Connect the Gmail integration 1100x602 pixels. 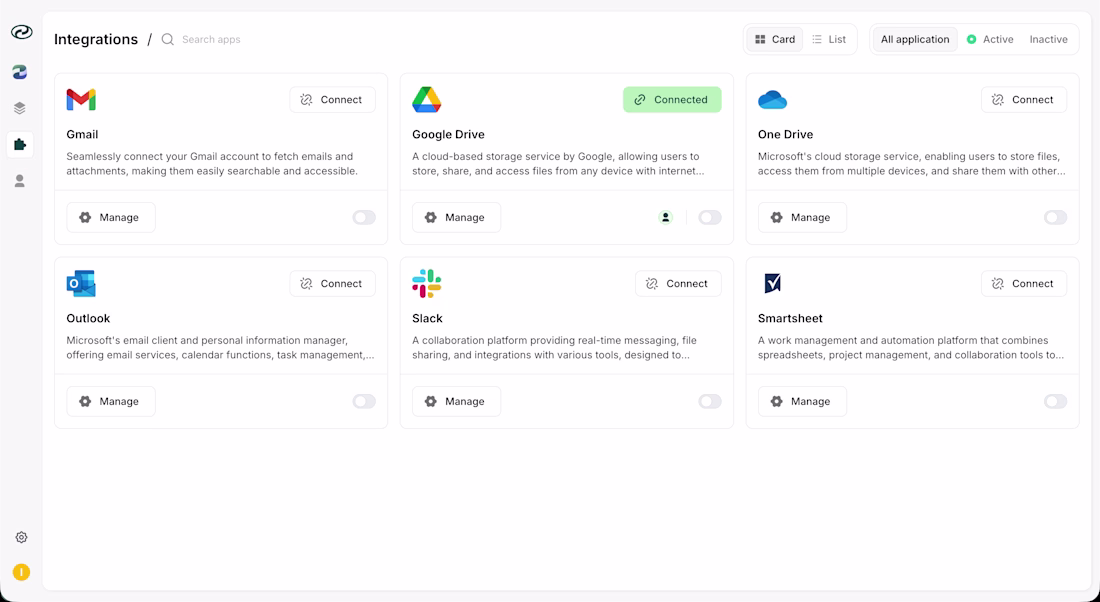333,100
